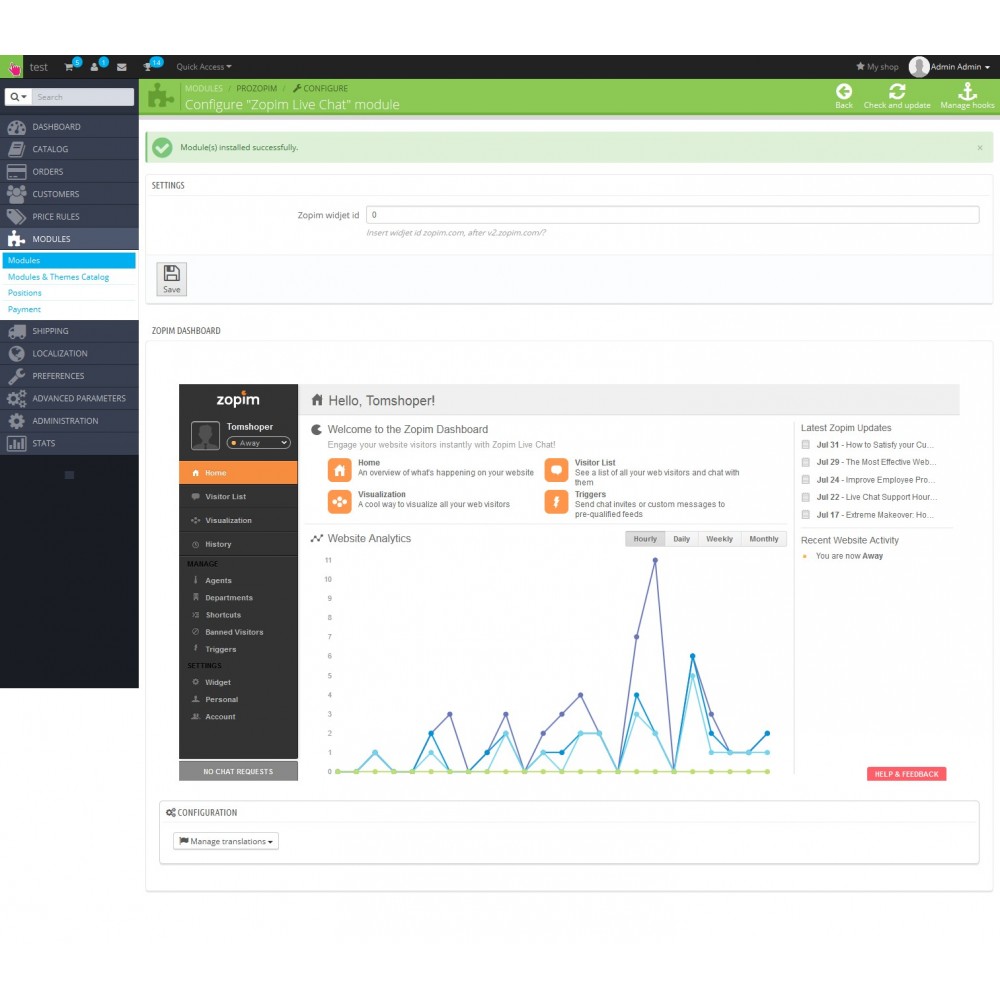Click the Zopim widget id input field

pos(672,215)
